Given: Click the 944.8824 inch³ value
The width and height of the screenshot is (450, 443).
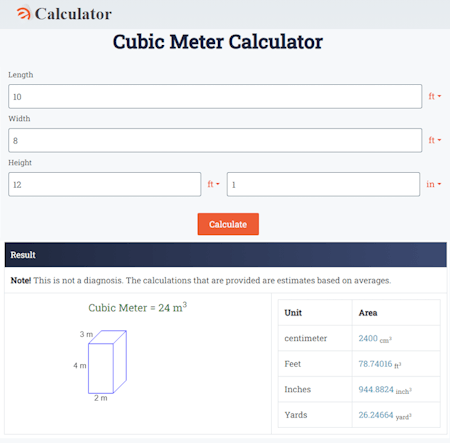Looking at the screenshot, I should click(385, 390).
